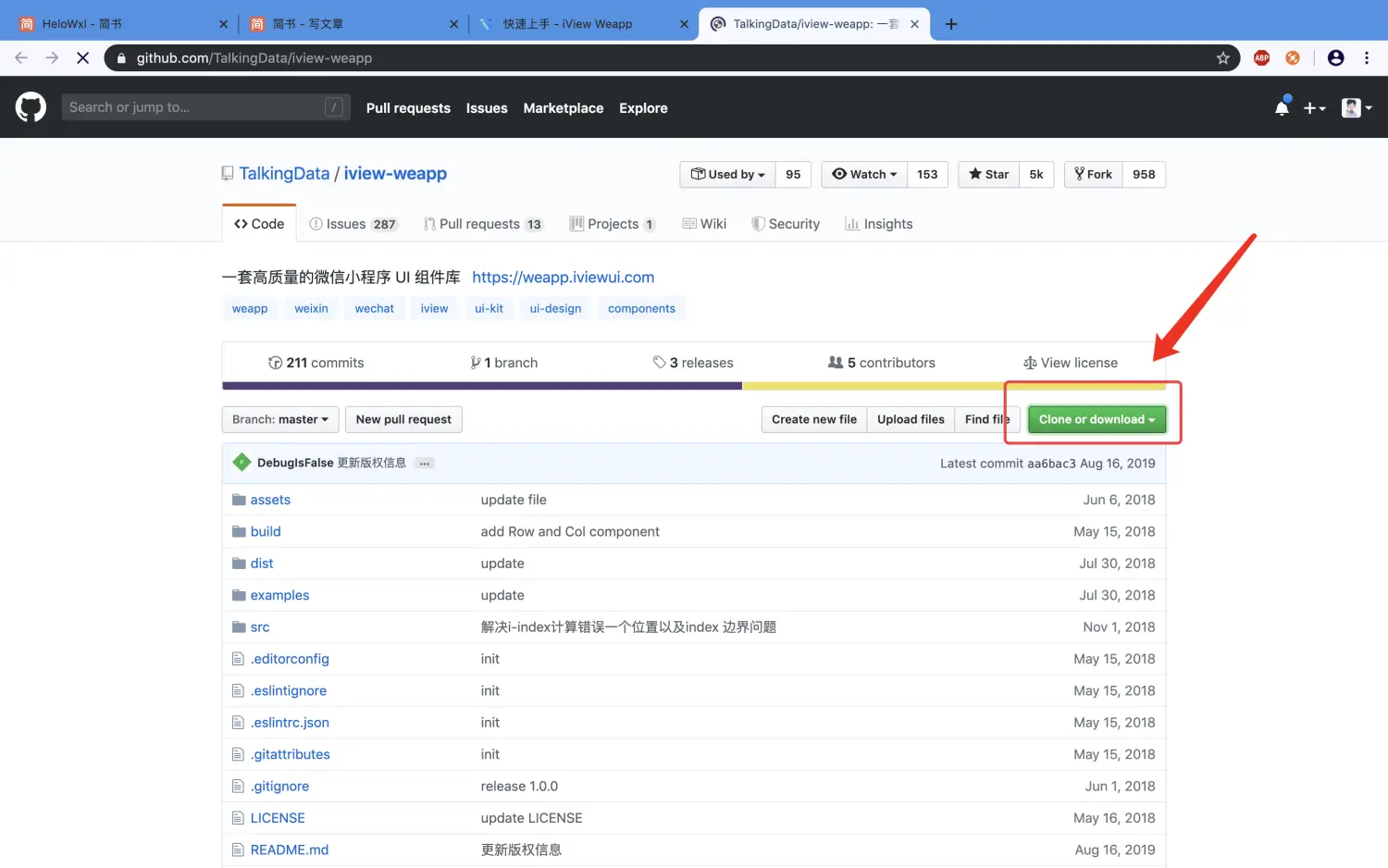Open the 958 forks count

click(1144, 174)
